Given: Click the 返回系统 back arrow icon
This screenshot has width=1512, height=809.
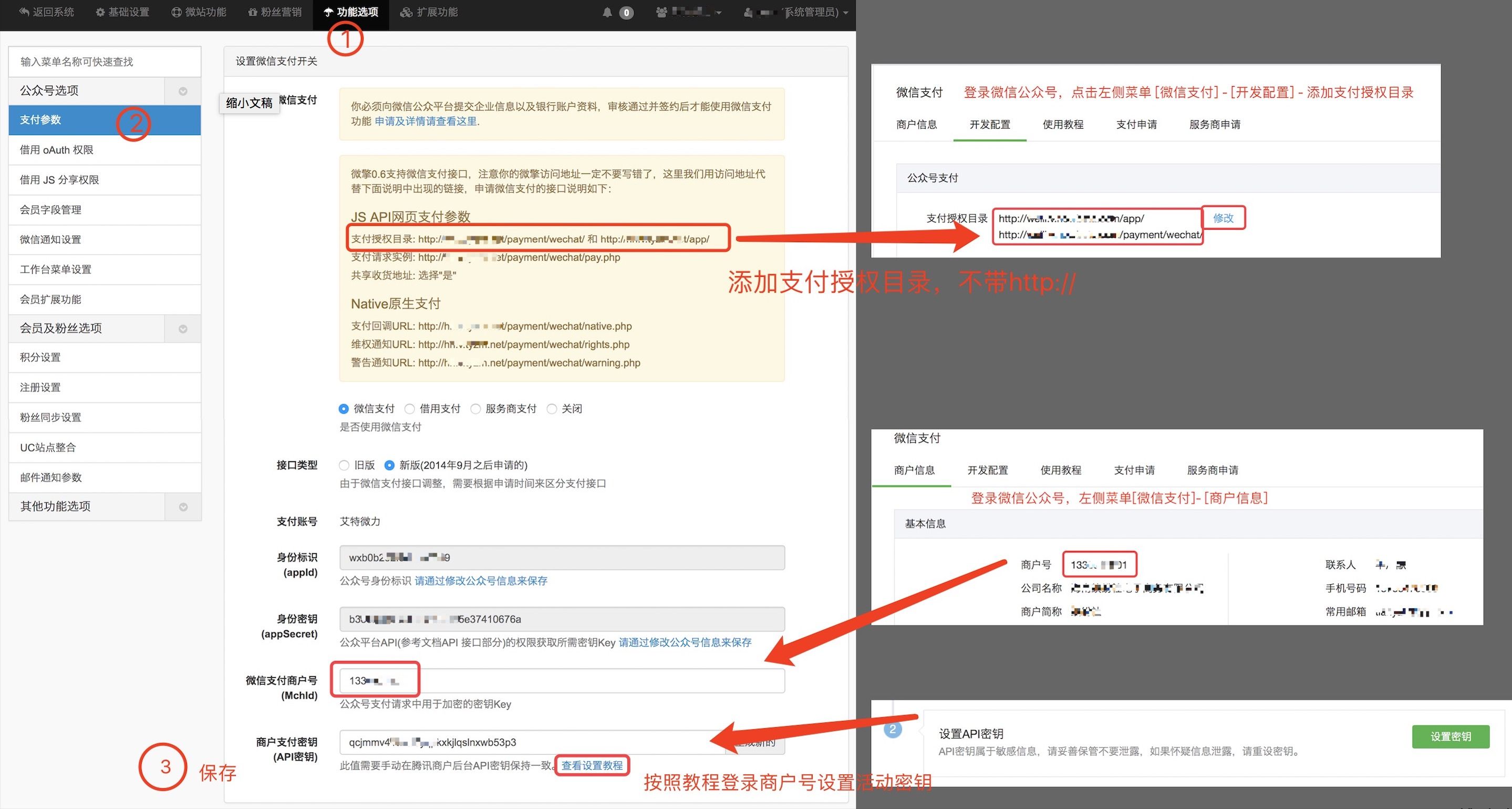Looking at the screenshot, I should coord(24,12).
